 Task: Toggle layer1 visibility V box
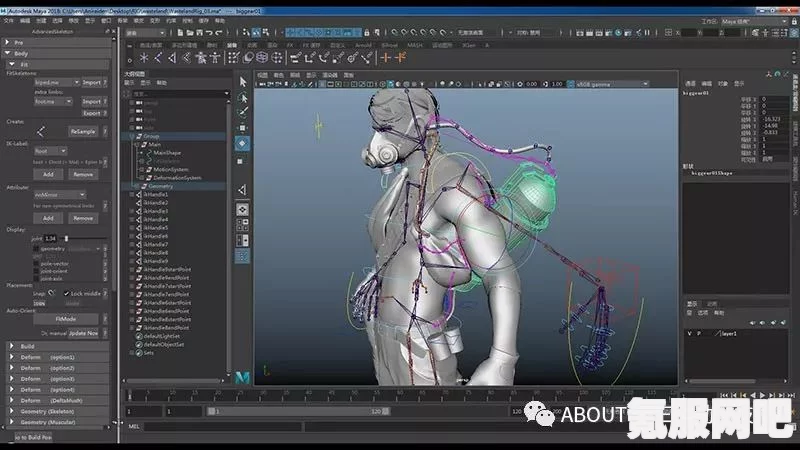point(690,333)
